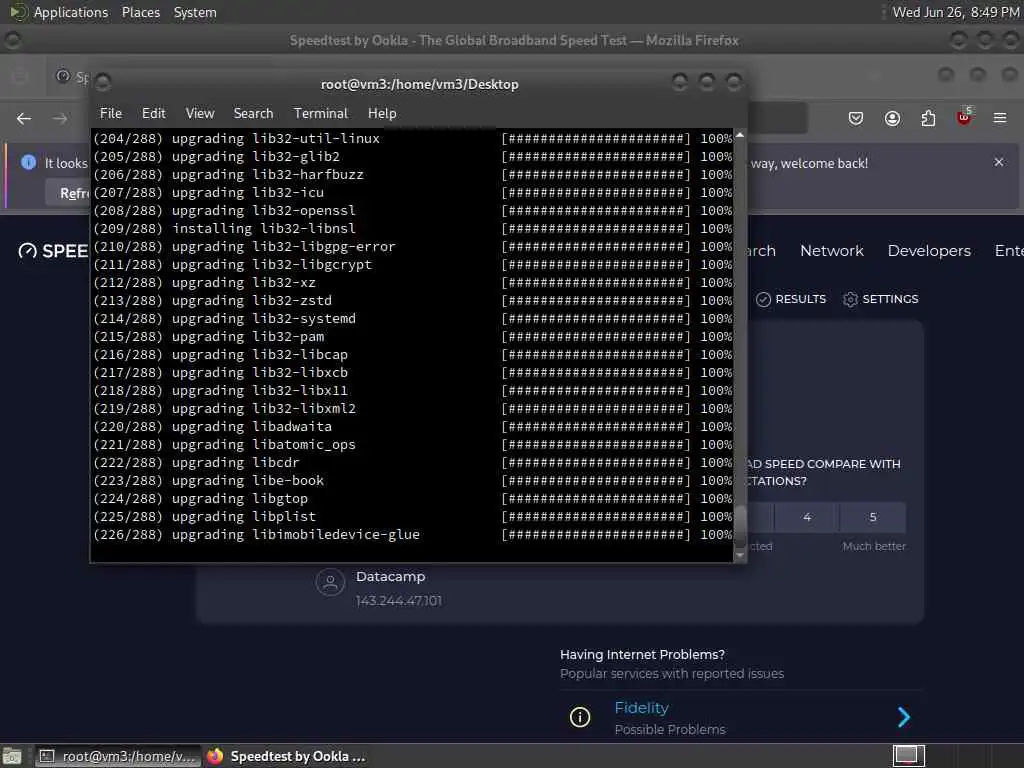Screen dimensions: 1024x768
Task: Click the Firefox window menu icon in titlebar
Action: (12, 40)
